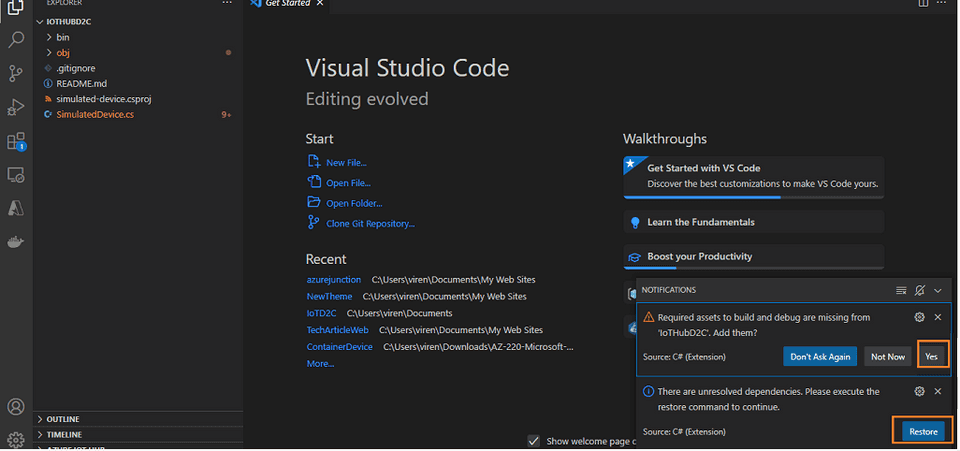
Task: Open recent project IoTD2C
Action: pyautogui.click(x=321, y=313)
